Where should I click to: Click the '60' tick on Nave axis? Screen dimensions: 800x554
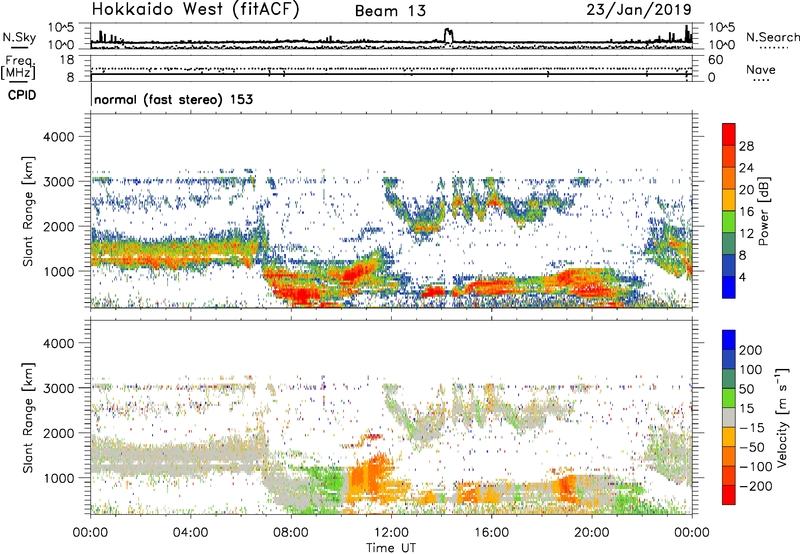pyautogui.click(x=715, y=60)
